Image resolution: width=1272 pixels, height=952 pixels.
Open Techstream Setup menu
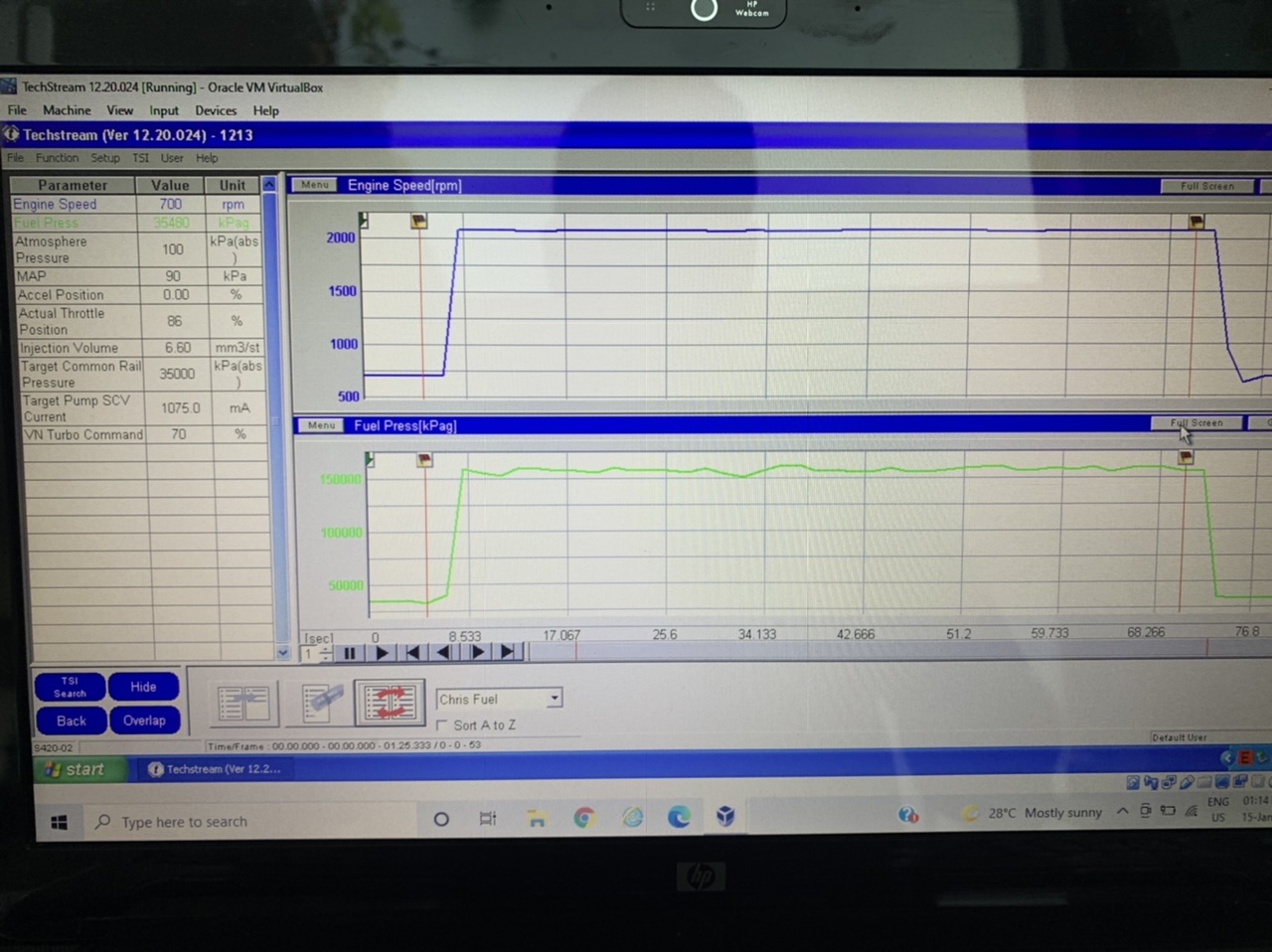[105, 158]
